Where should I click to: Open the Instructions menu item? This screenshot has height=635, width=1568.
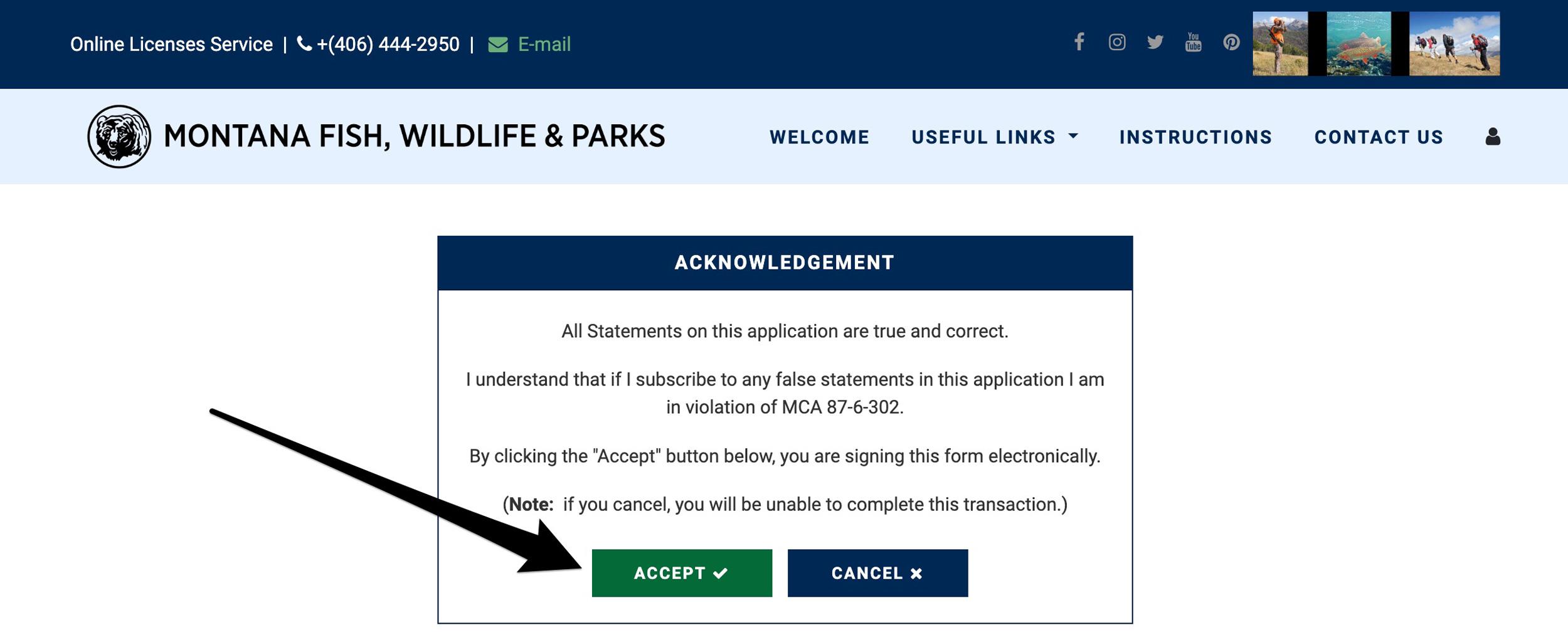coord(1195,137)
